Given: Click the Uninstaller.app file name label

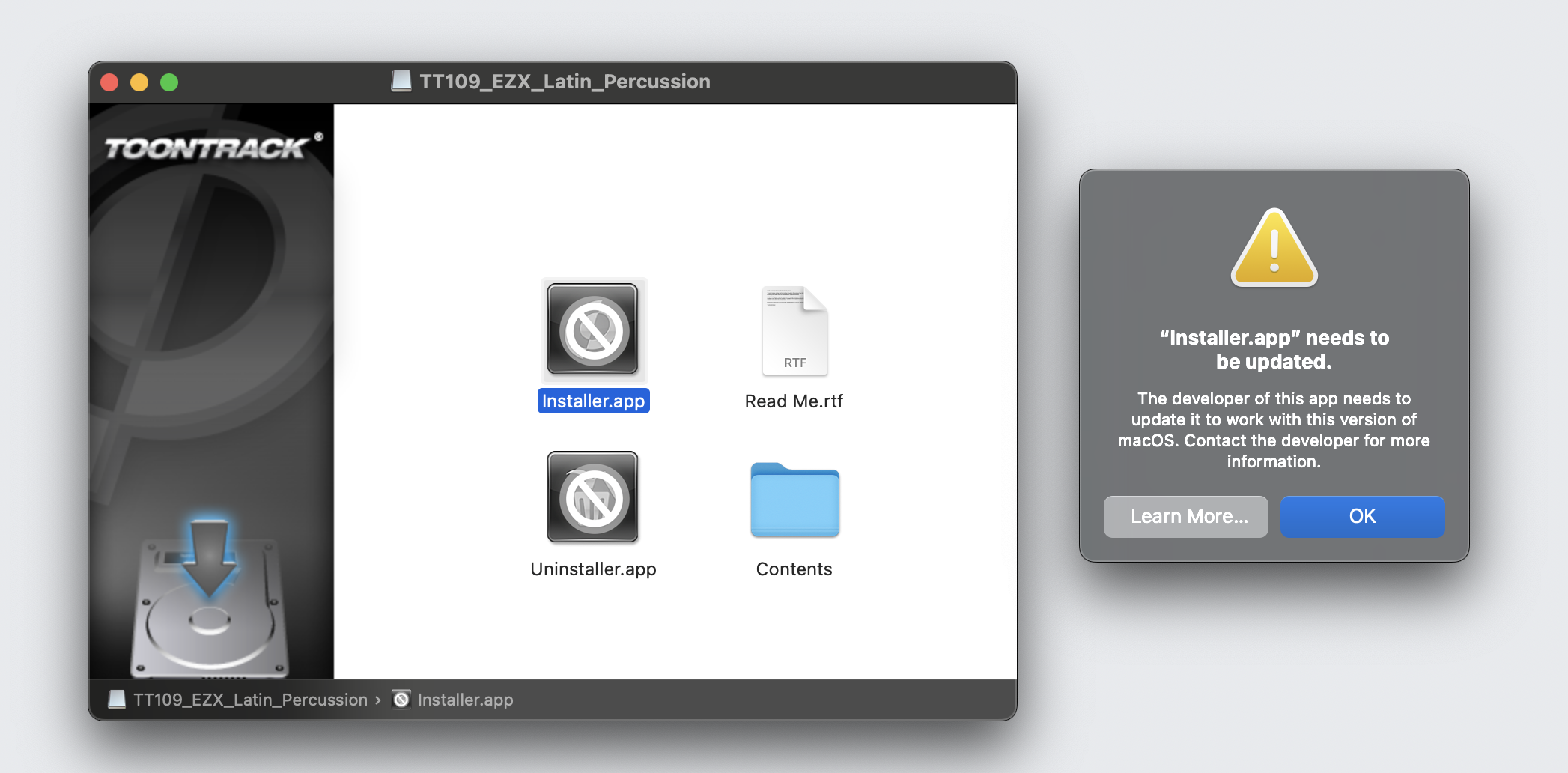Looking at the screenshot, I should point(593,569).
